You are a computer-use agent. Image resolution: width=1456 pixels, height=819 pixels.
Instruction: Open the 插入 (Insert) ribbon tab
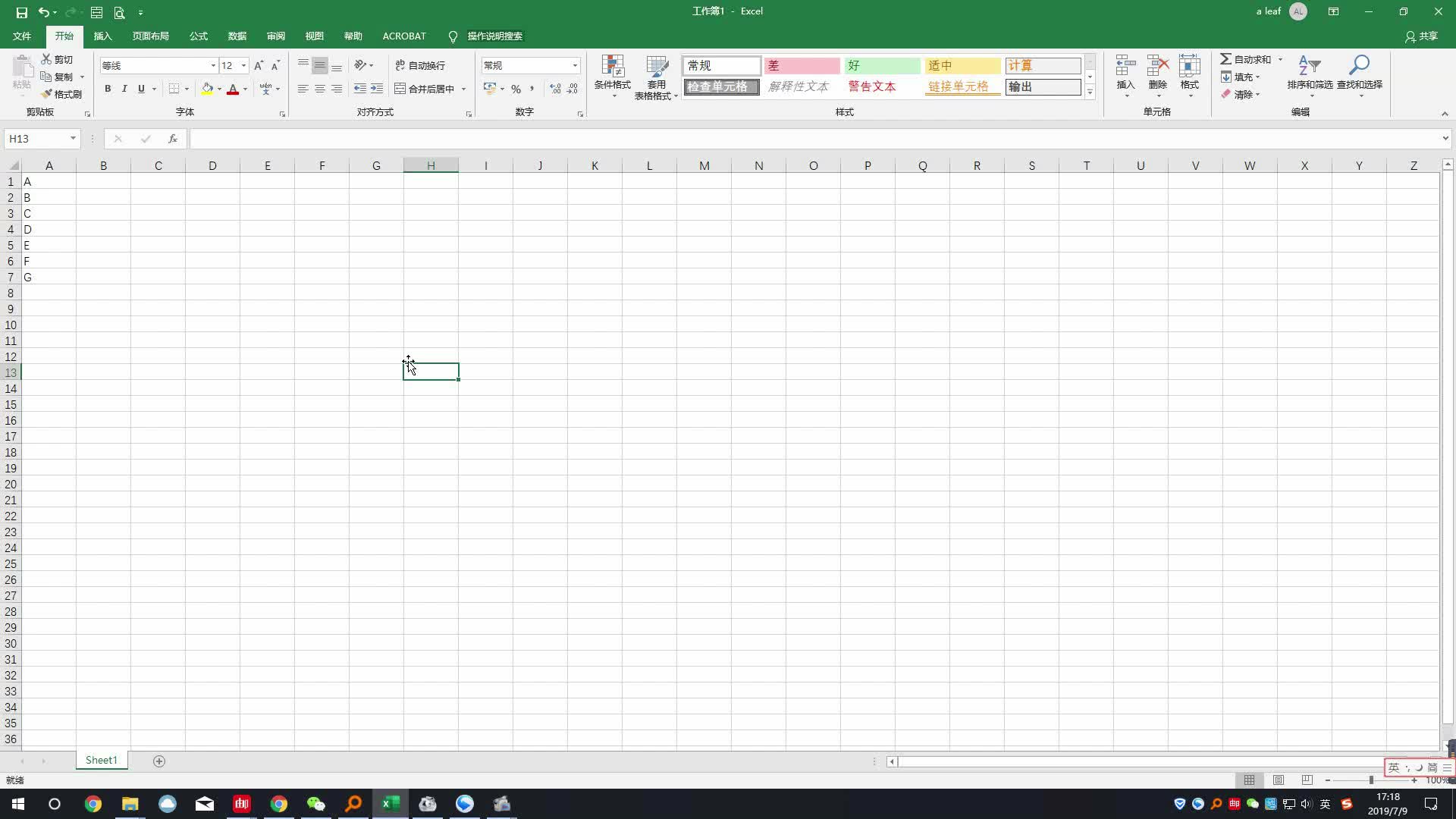point(102,36)
